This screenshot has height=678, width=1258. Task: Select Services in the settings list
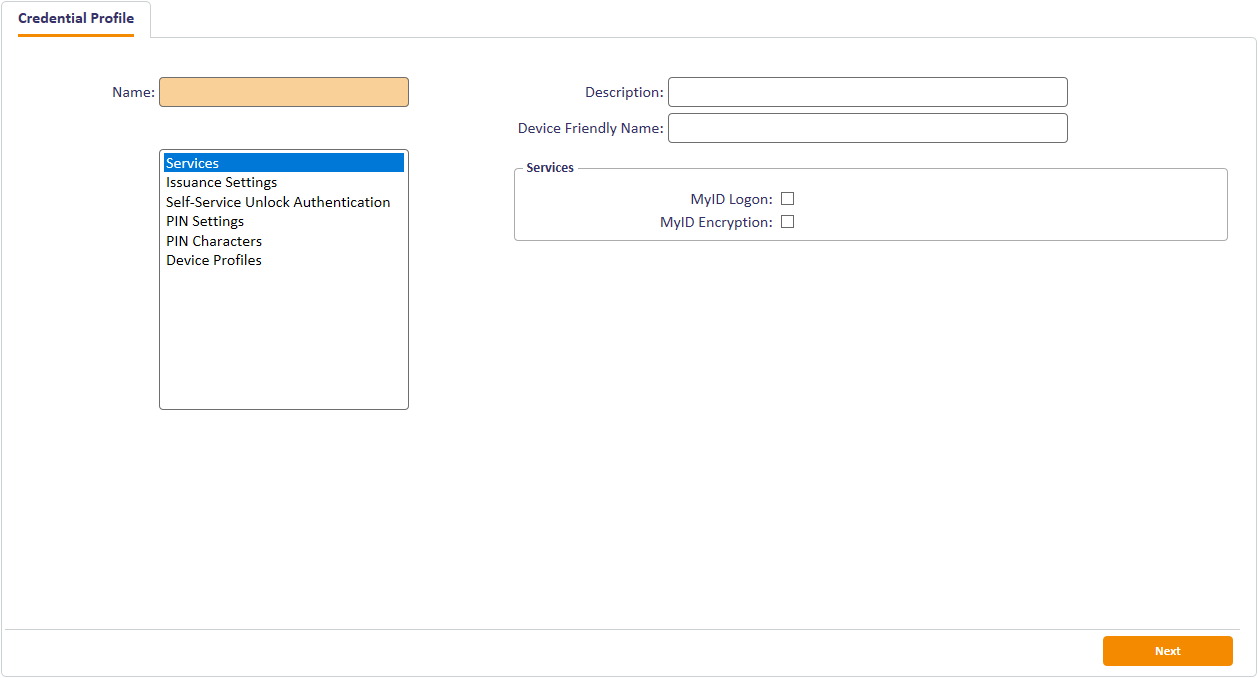pyautogui.click(x=193, y=163)
